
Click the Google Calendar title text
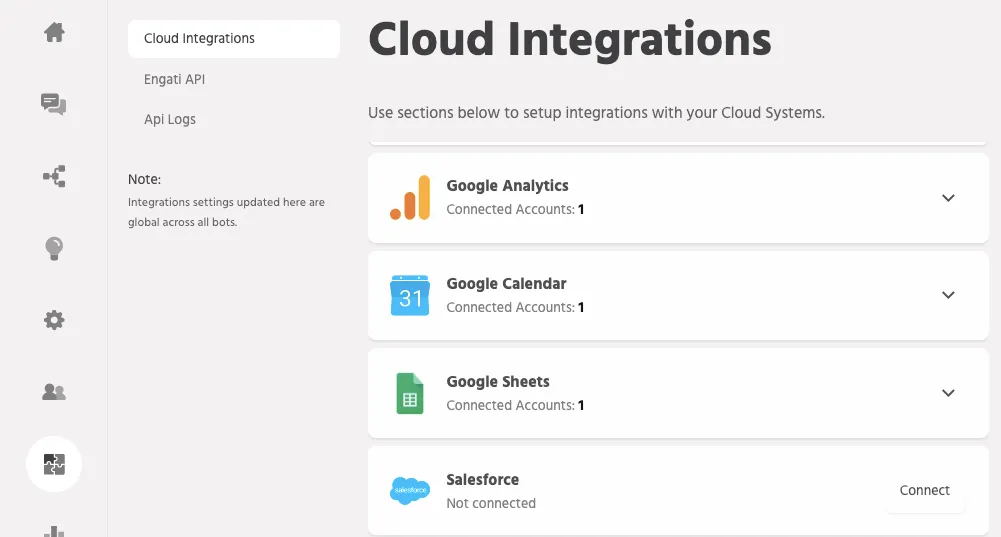pos(506,284)
